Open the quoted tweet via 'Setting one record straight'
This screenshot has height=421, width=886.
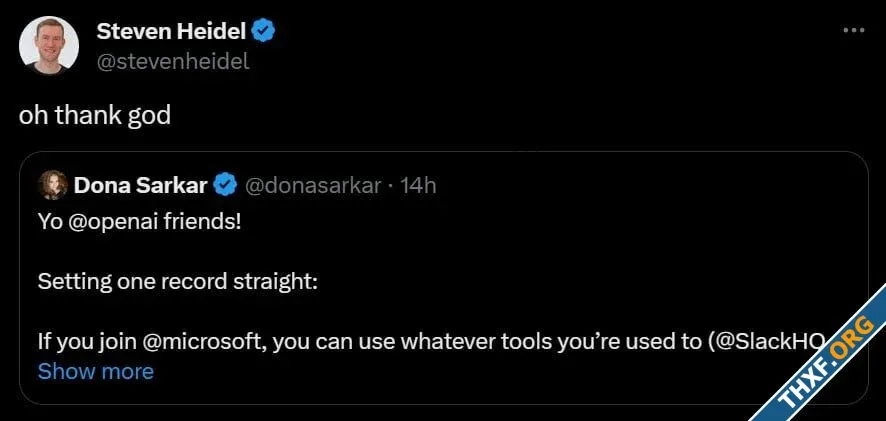click(177, 282)
